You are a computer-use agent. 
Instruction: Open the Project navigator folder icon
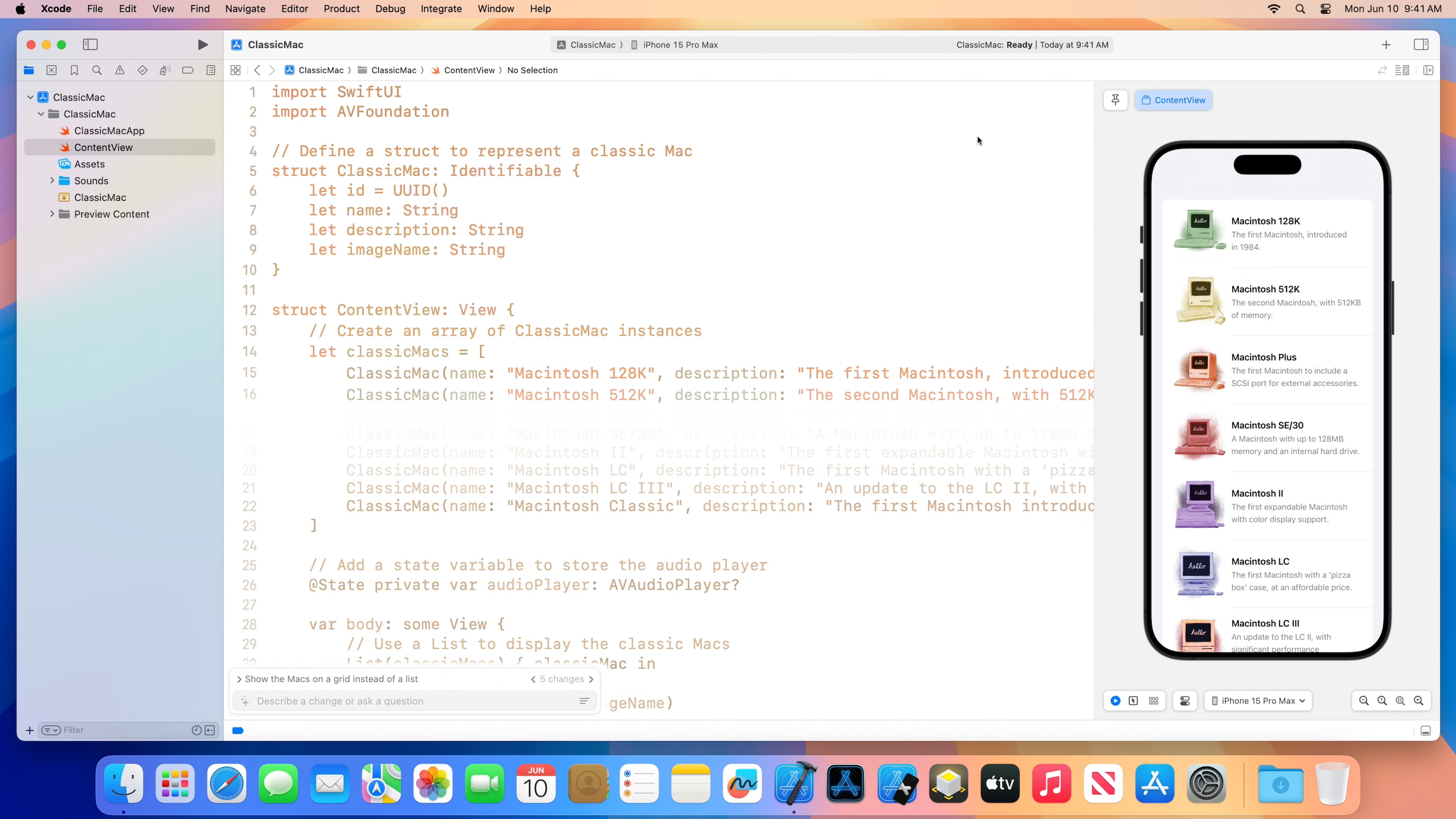click(29, 70)
